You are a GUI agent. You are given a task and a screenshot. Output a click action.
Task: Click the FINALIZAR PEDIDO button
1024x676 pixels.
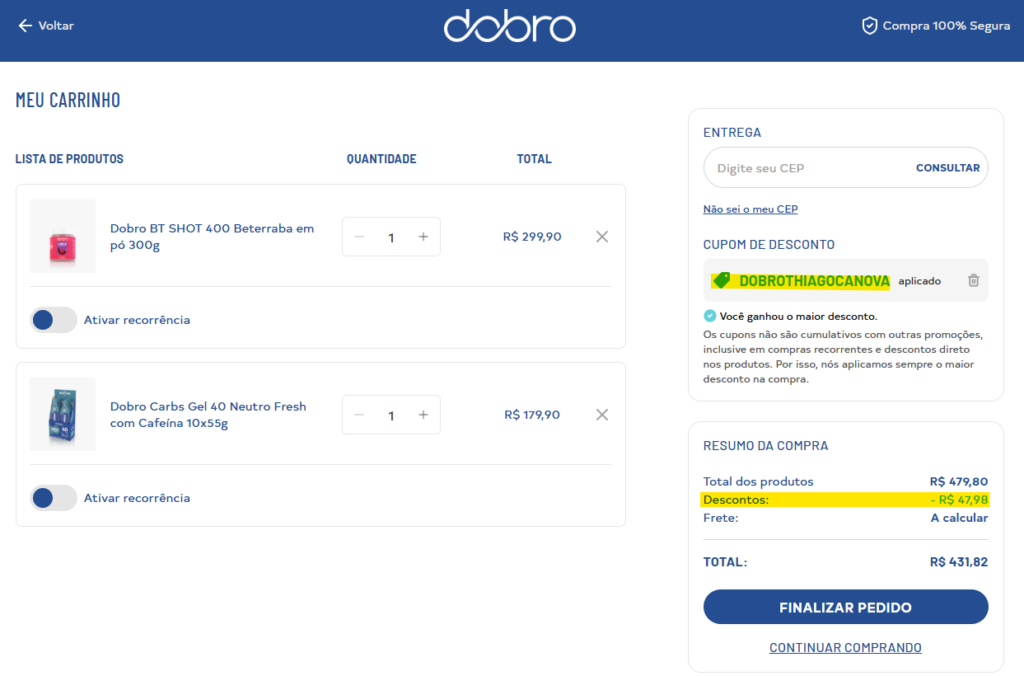coord(846,607)
